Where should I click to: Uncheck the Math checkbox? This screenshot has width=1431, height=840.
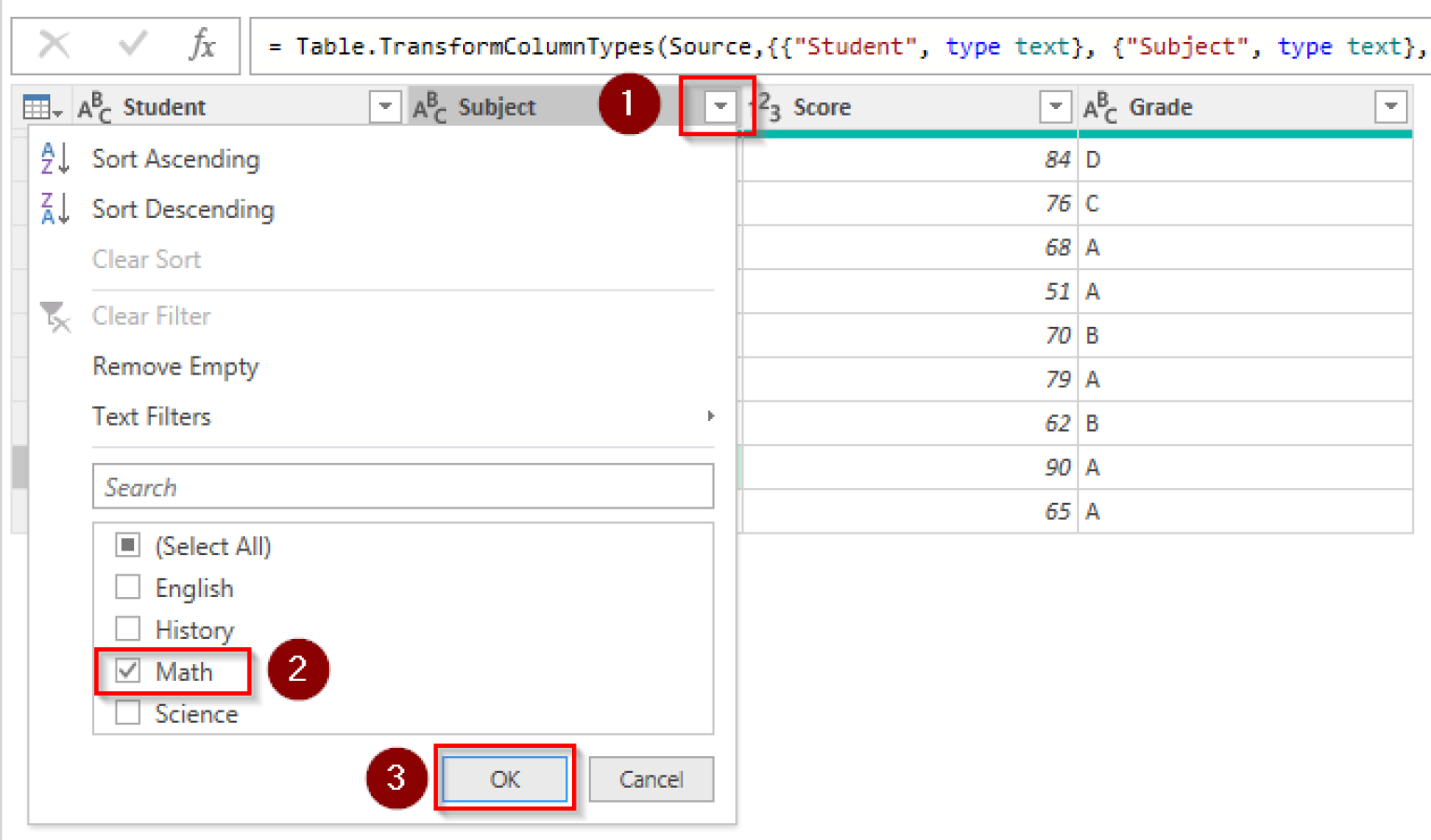point(128,671)
